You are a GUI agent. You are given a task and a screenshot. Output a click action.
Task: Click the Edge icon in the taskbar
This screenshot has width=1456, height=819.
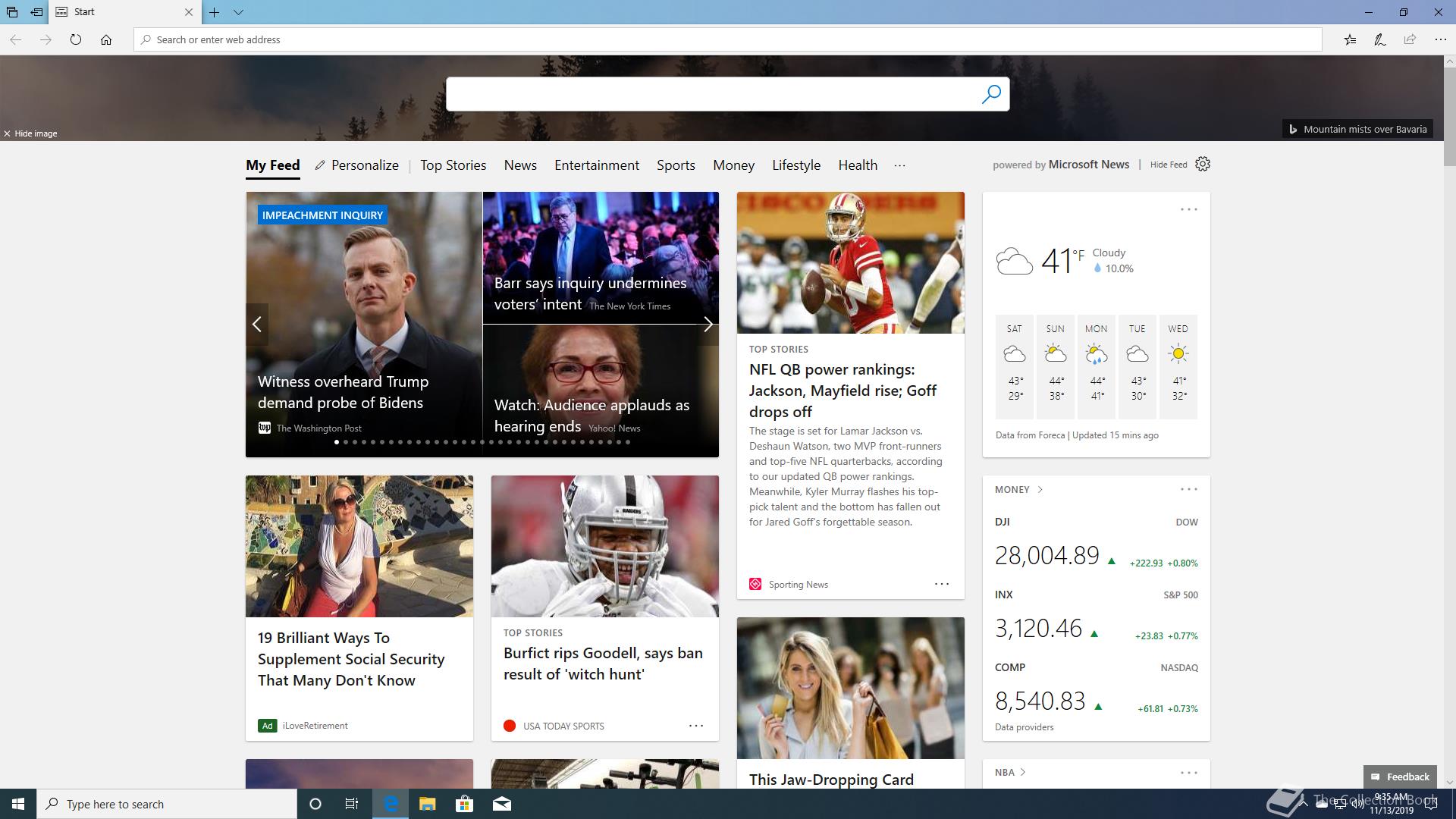click(x=391, y=804)
